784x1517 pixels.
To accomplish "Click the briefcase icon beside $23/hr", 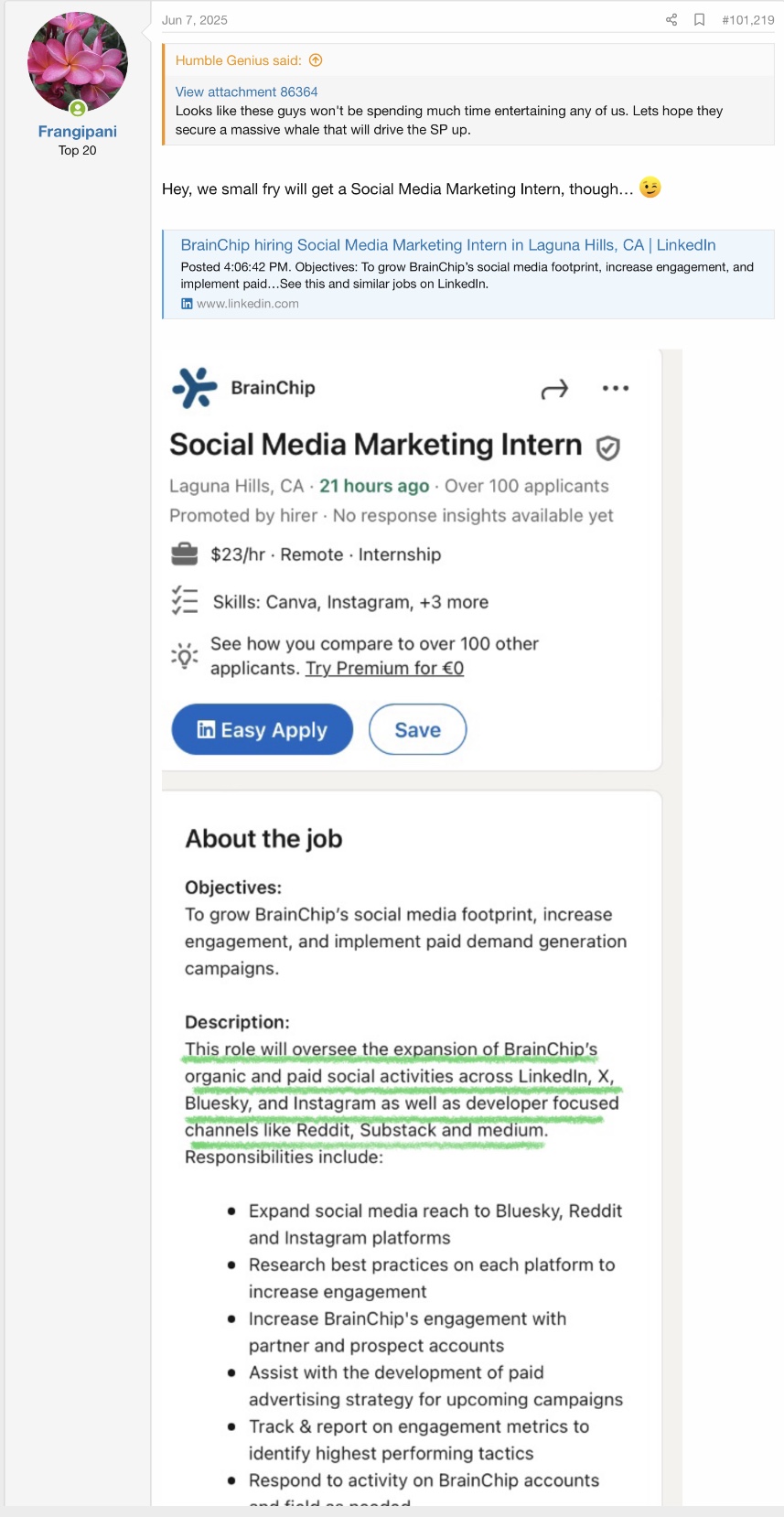I will 185,554.
